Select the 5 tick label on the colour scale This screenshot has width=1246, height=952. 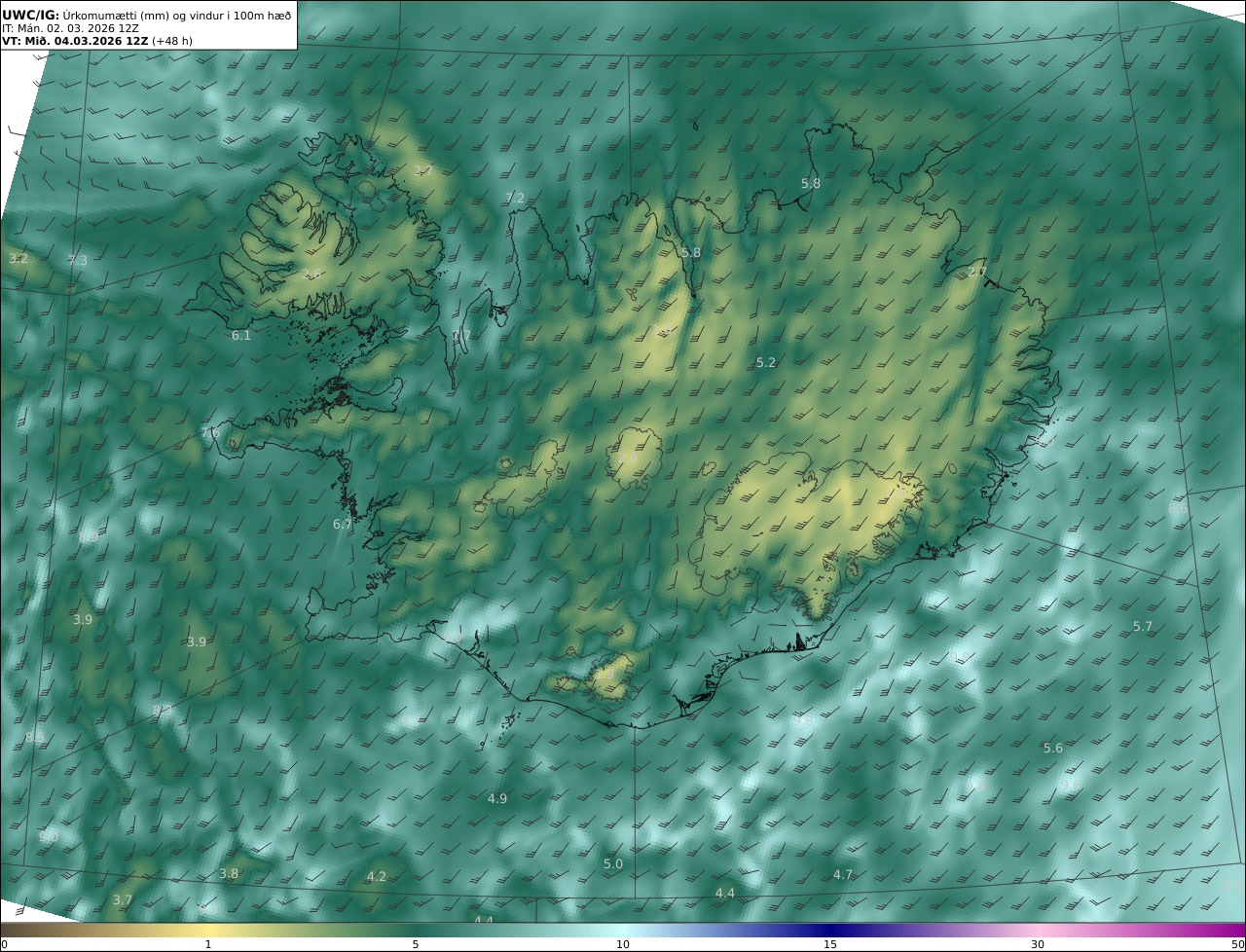click(416, 944)
